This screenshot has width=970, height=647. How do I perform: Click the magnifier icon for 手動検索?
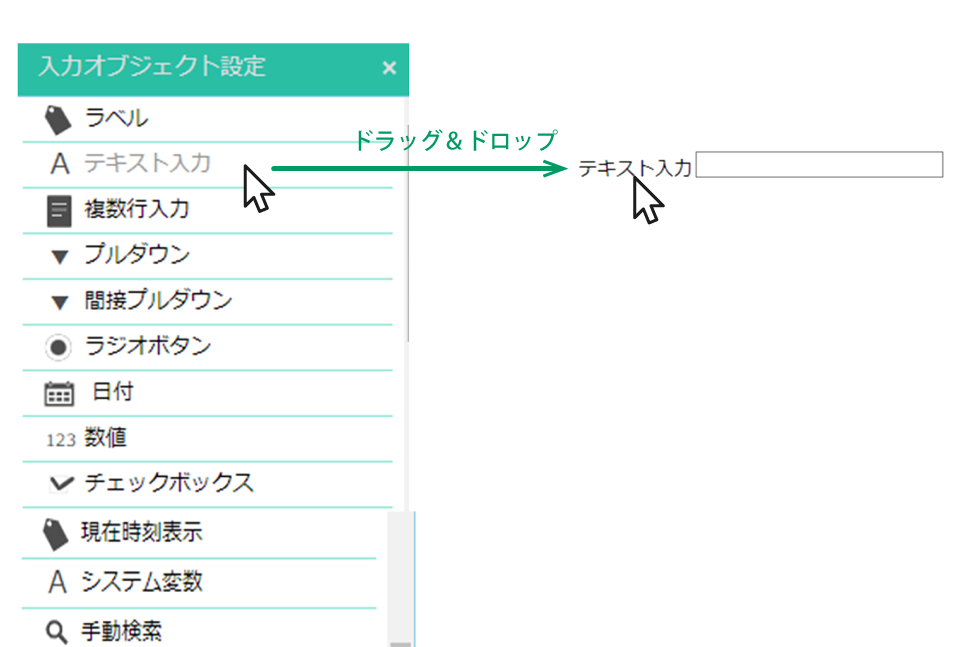(56, 632)
